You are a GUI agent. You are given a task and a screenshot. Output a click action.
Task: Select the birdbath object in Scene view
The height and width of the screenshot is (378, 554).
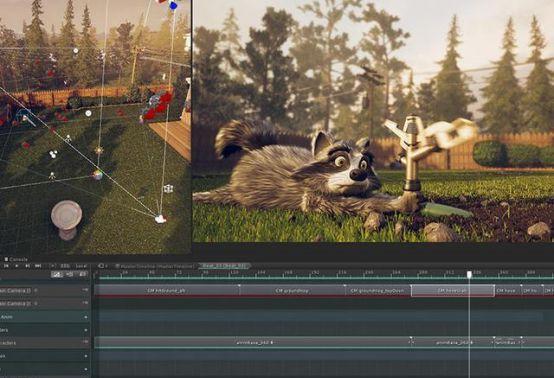[66, 220]
